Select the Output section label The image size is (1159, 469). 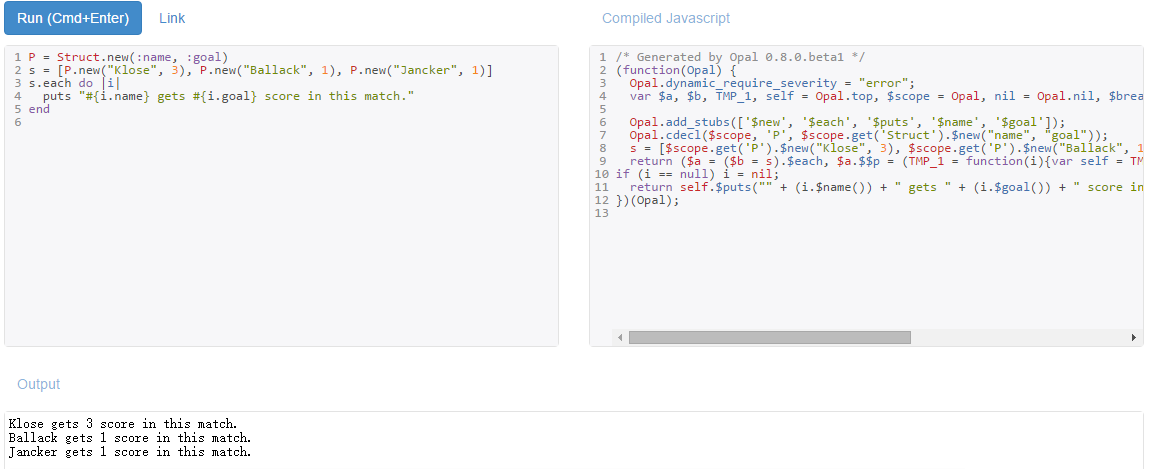[38, 384]
